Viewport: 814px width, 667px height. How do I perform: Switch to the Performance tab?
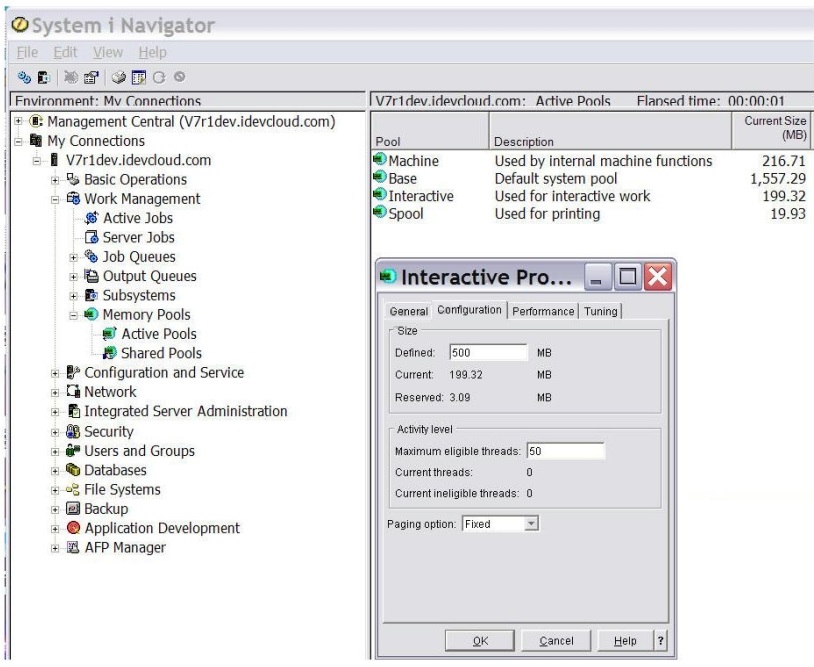[543, 311]
